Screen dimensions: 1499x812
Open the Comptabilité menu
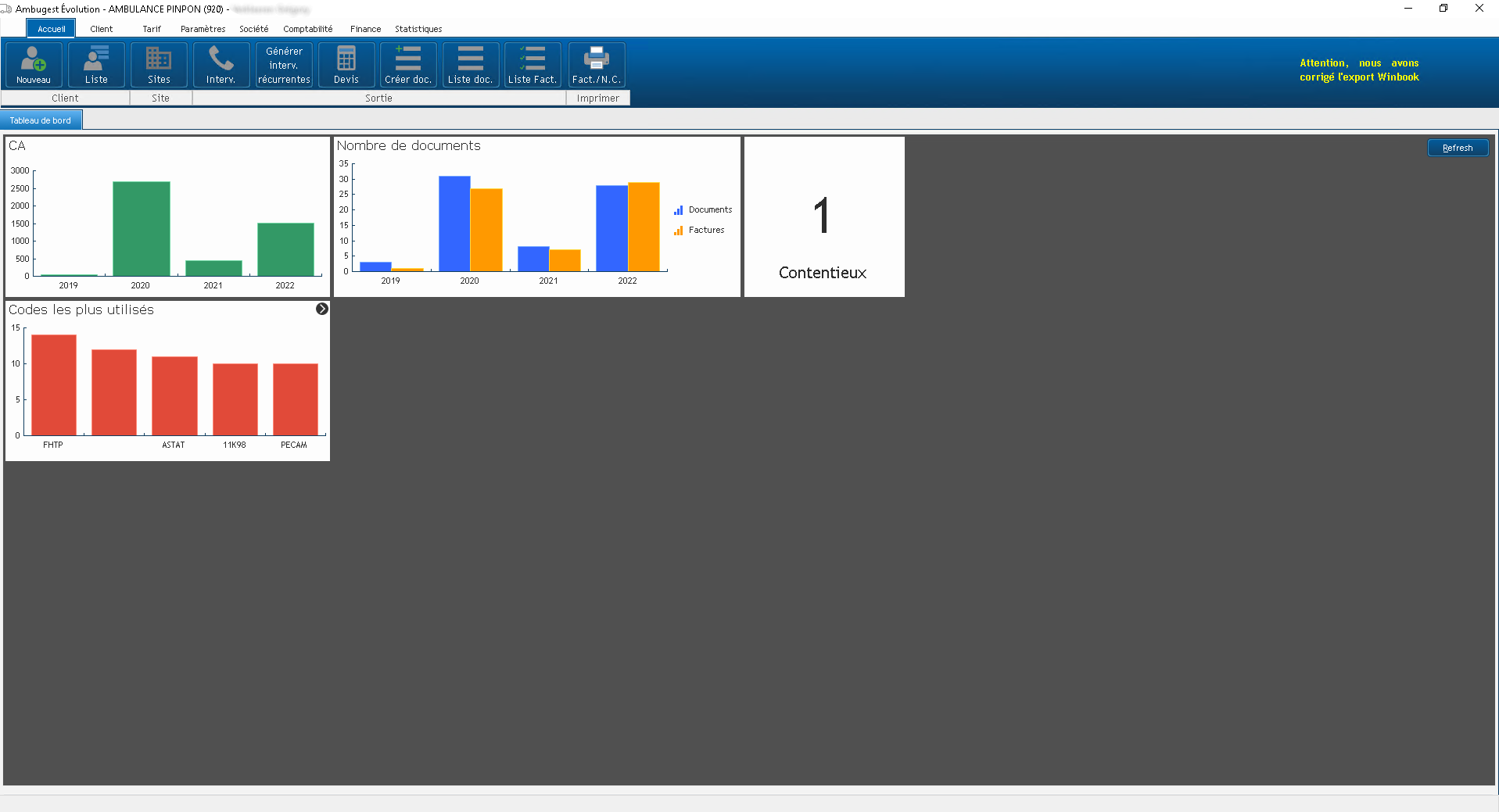[307, 29]
